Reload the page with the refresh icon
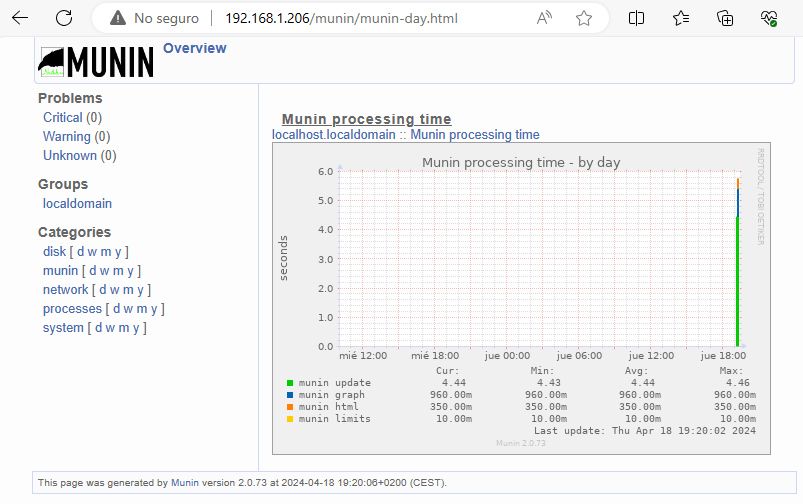Image resolution: width=803 pixels, height=504 pixels. coord(64,18)
